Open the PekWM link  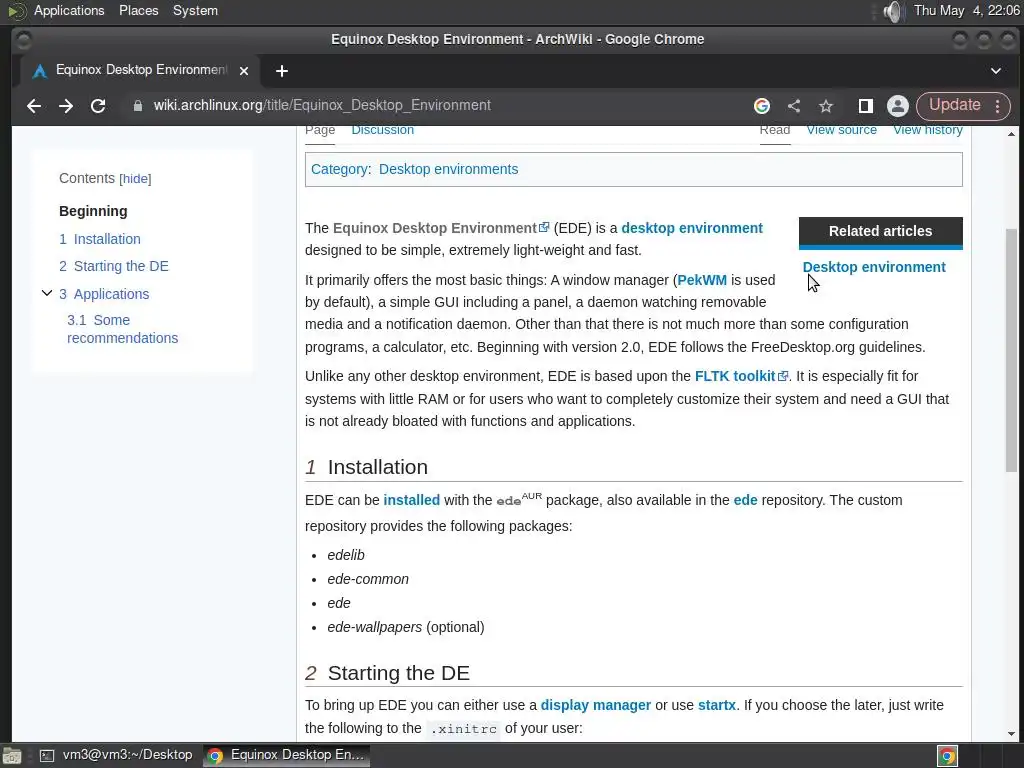(x=702, y=280)
